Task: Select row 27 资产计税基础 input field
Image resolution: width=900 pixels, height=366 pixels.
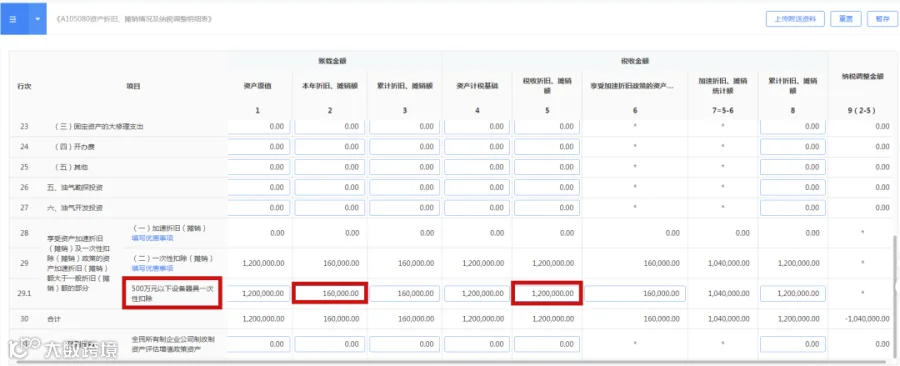Action: click(x=476, y=208)
